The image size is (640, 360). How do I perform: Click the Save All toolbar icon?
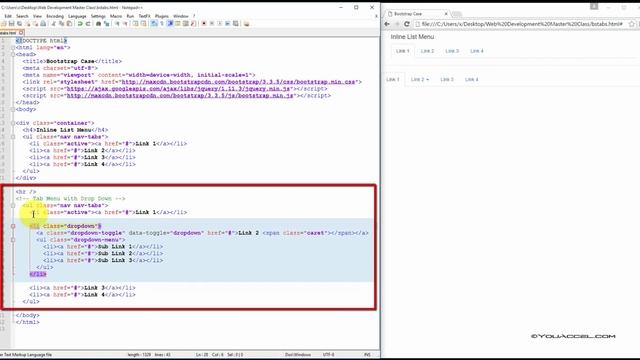[x=20, y=24]
